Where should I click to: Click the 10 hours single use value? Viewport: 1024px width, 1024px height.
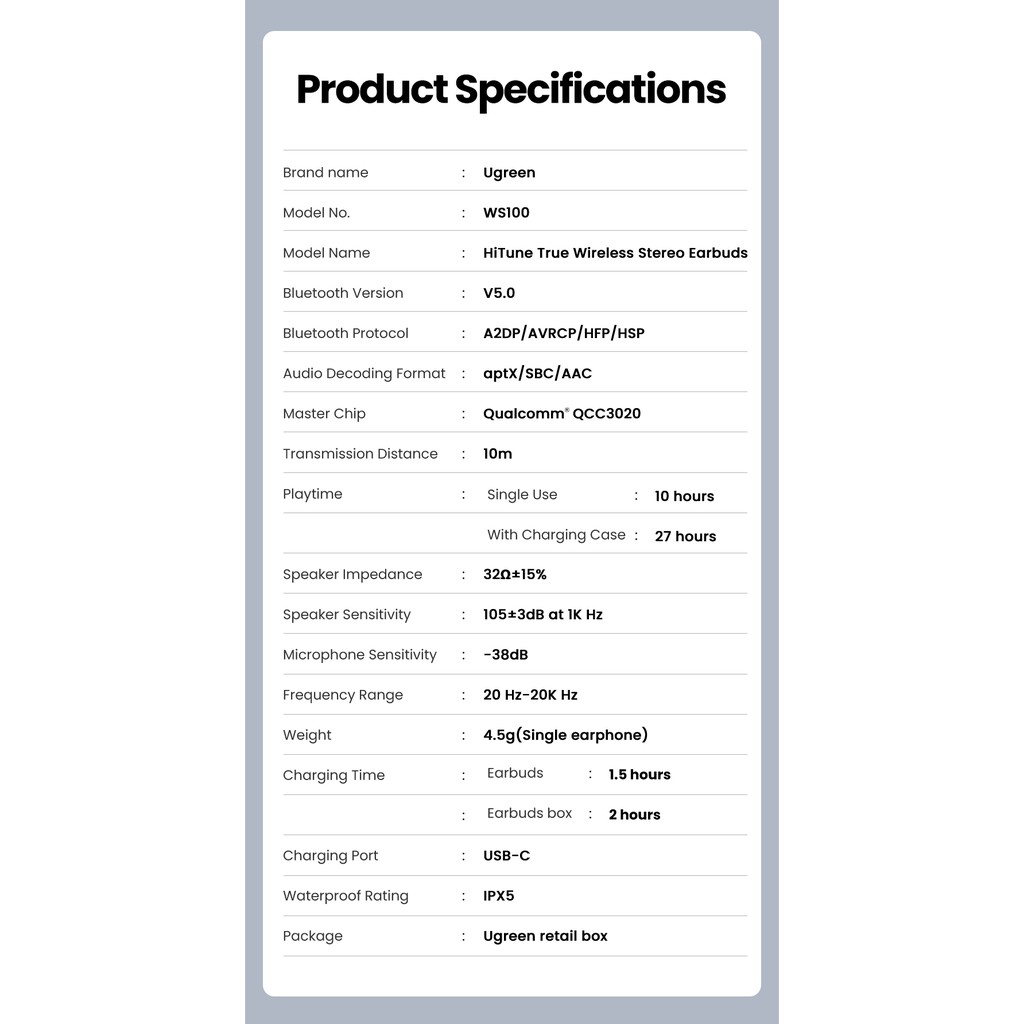pos(684,496)
